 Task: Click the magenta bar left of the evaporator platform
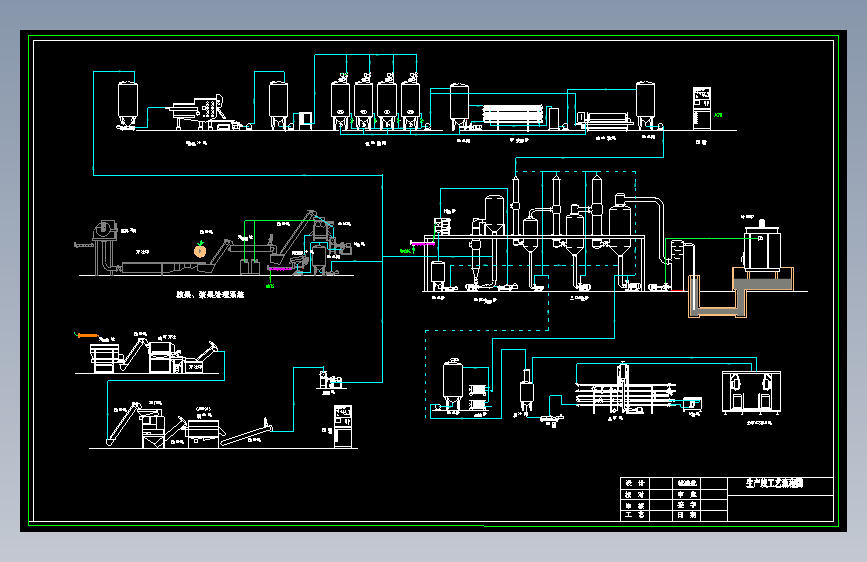coord(422,243)
